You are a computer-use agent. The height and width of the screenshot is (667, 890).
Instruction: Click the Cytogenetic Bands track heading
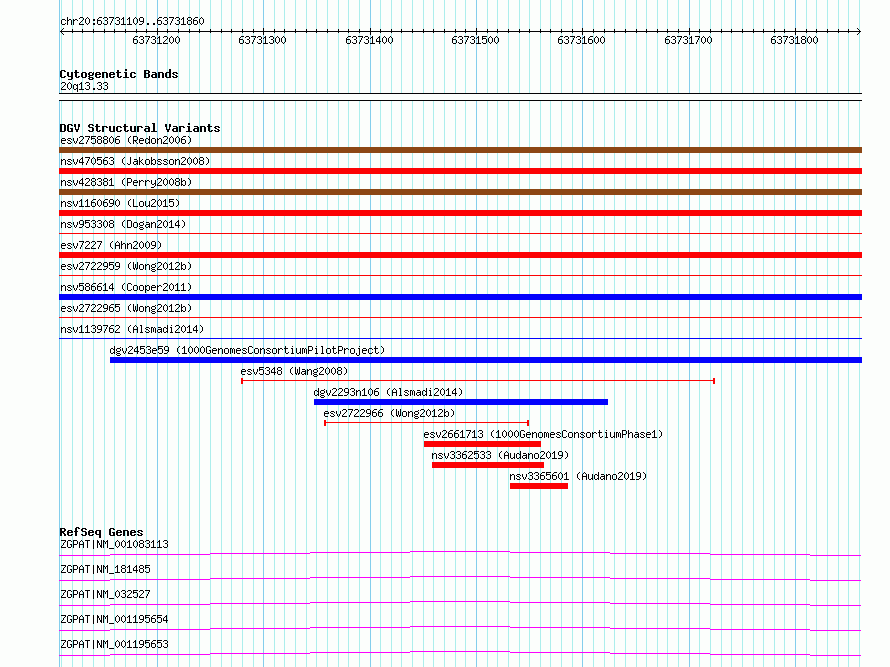click(119, 74)
